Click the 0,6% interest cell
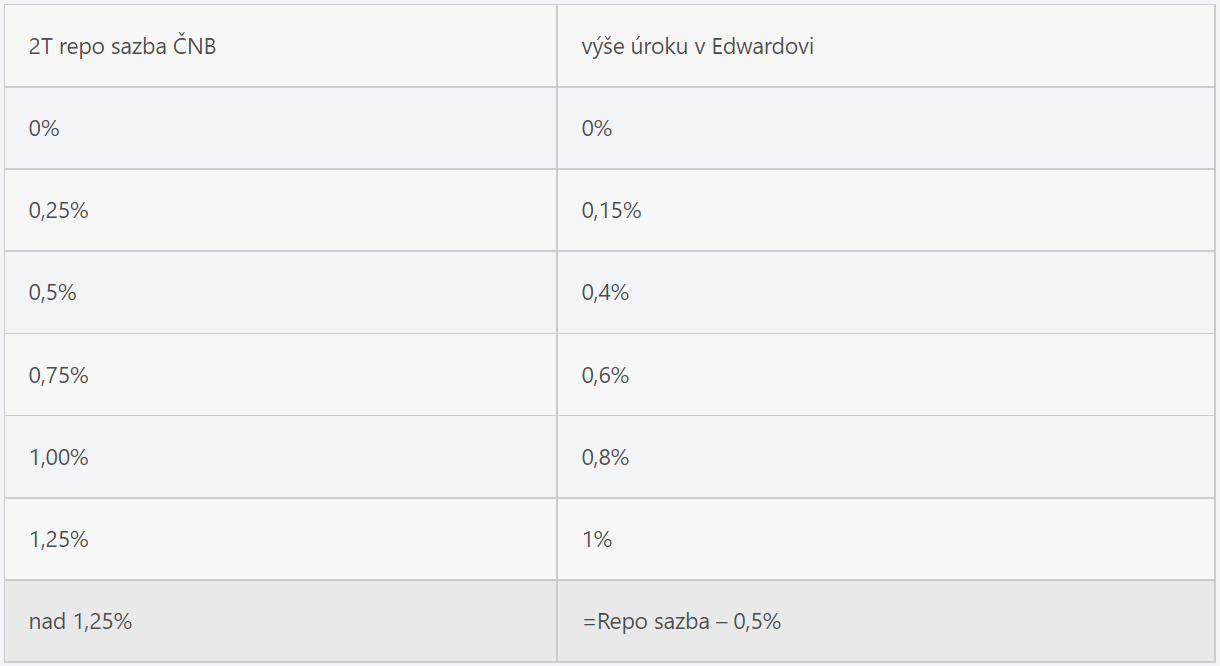1220x666 pixels. click(x=886, y=375)
